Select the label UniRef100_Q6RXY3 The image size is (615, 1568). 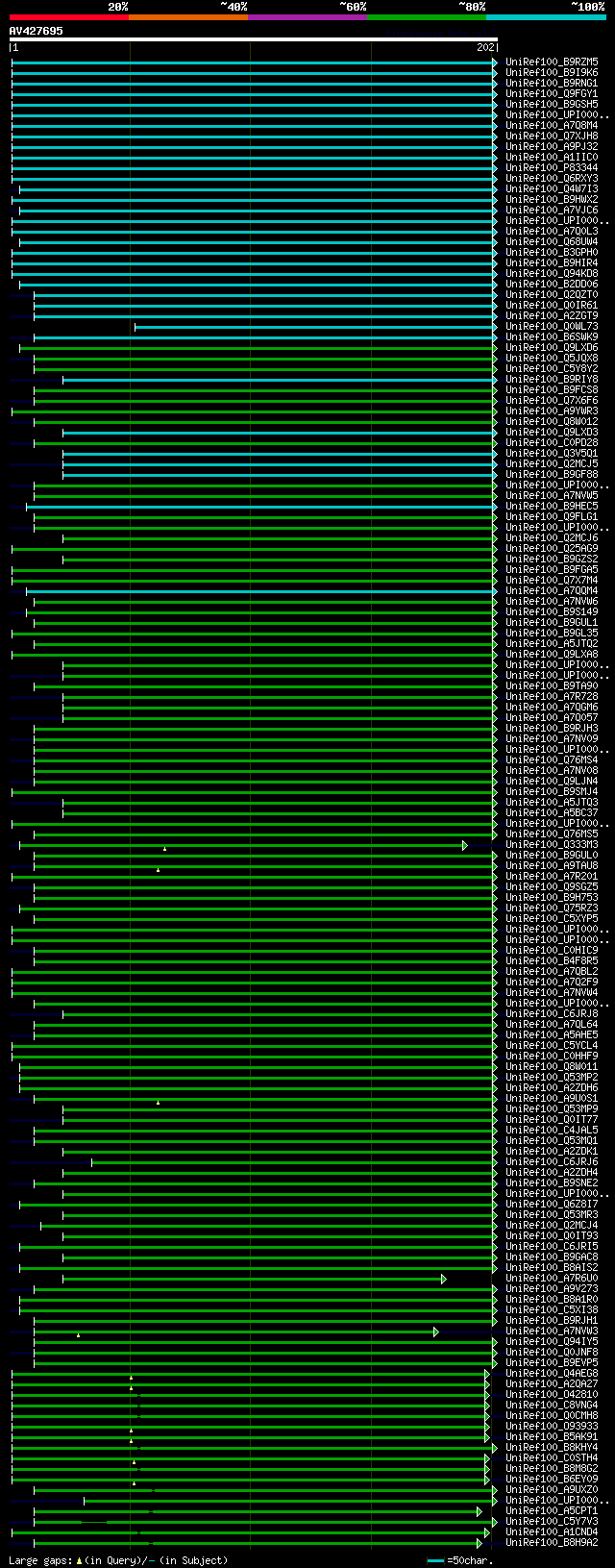pos(552,179)
